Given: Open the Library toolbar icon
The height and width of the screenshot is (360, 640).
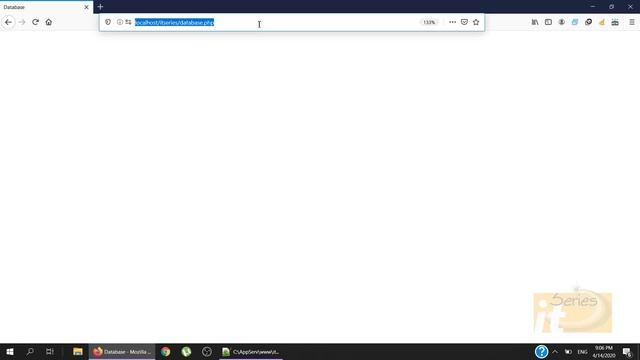Looking at the screenshot, I should pyautogui.click(x=535, y=22).
